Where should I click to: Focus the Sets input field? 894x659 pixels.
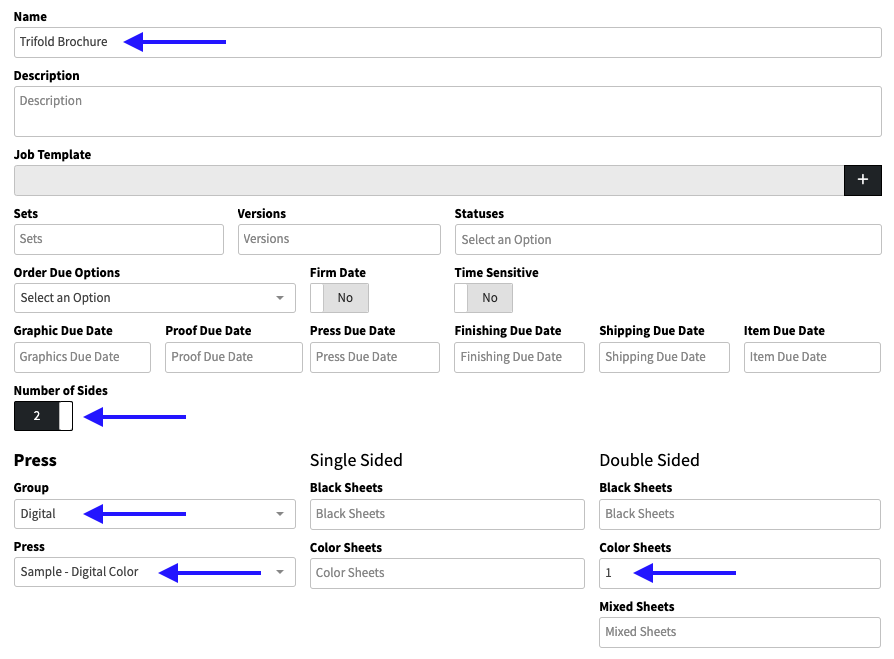[119, 239]
